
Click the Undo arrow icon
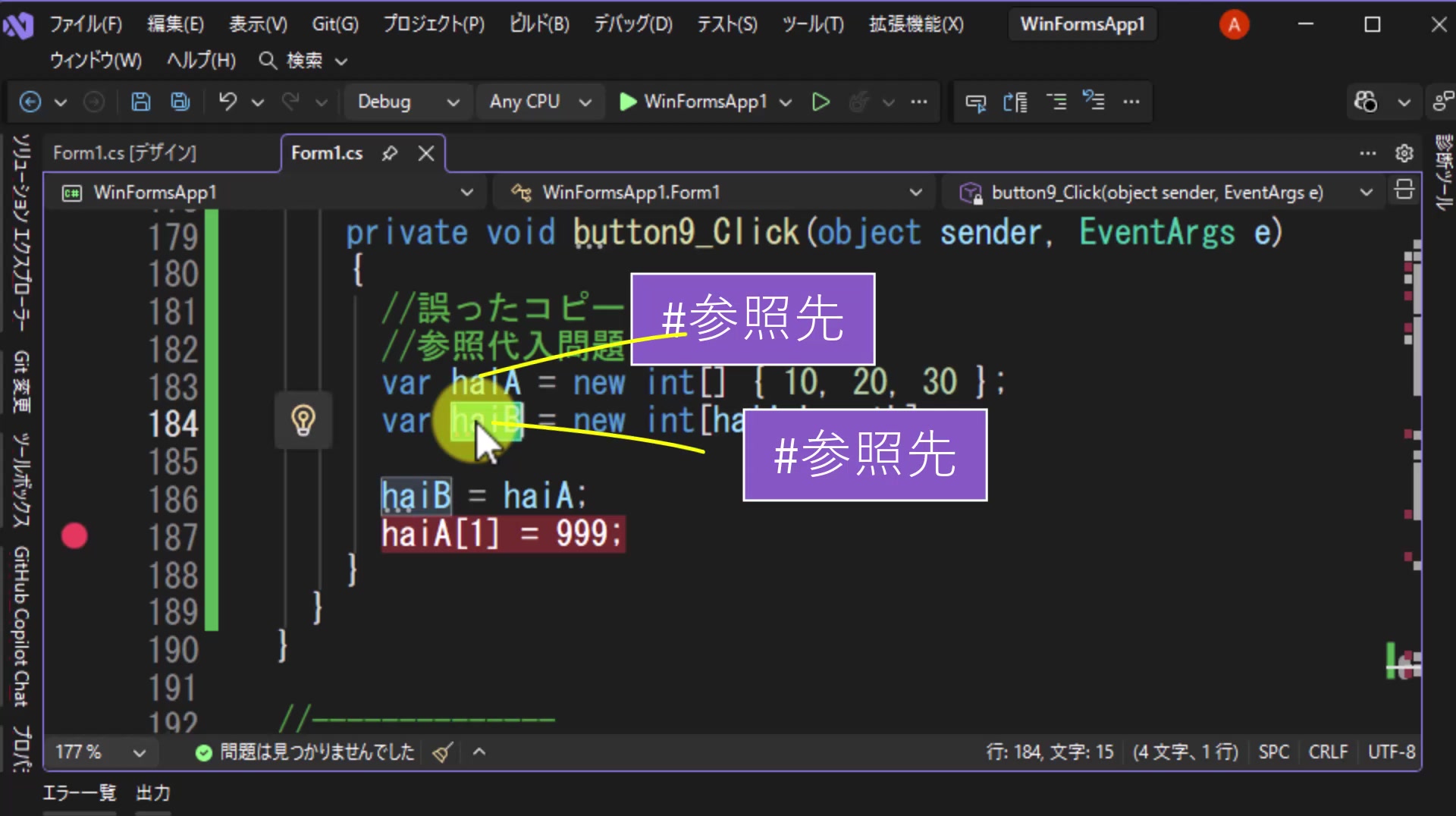tap(227, 102)
